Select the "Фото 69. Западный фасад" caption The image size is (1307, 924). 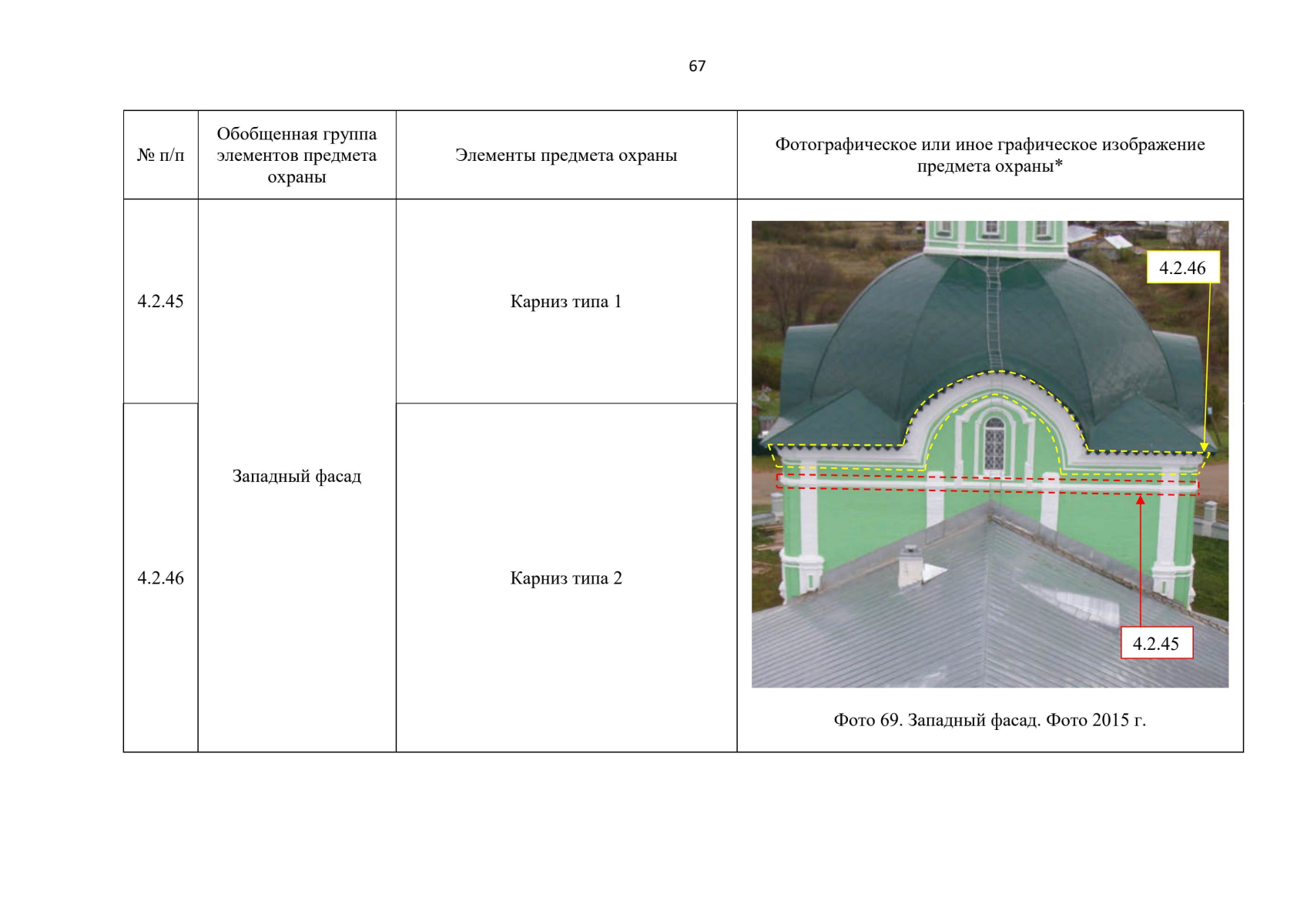(990, 721)
